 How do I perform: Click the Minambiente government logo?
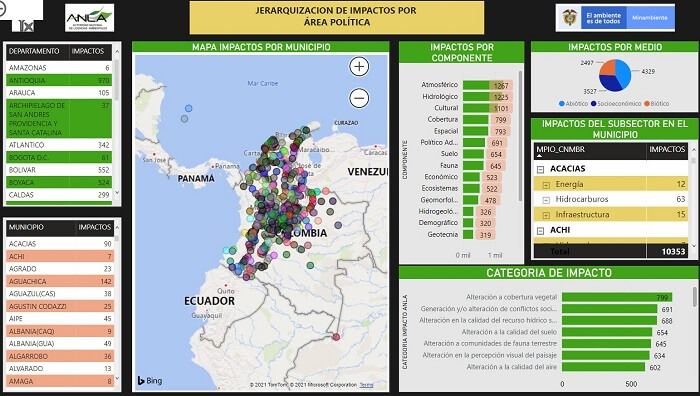pyautogui.click(x=615, y=18)
